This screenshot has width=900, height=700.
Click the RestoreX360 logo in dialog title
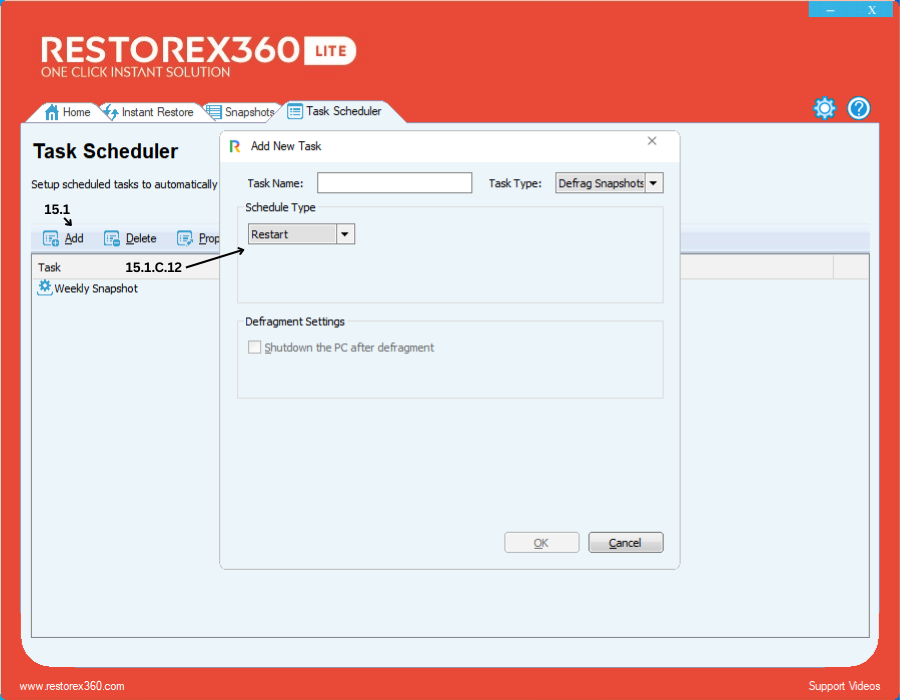(x=235, y=146)
